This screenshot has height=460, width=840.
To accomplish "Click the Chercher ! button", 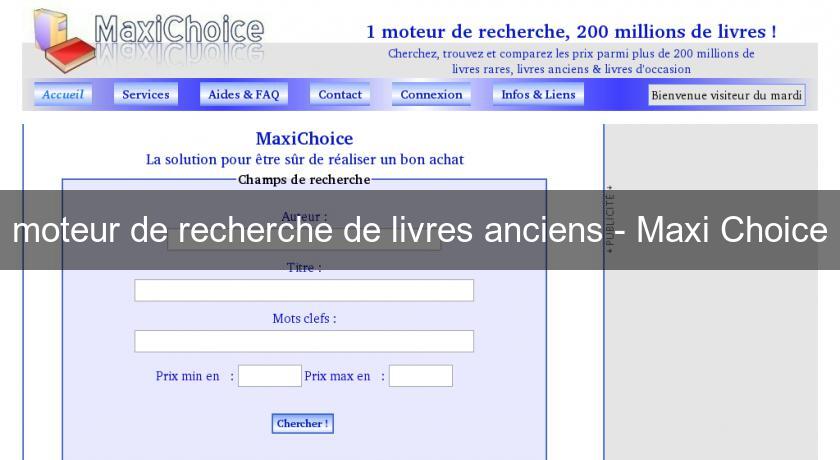I will click(x=303, y=424).
